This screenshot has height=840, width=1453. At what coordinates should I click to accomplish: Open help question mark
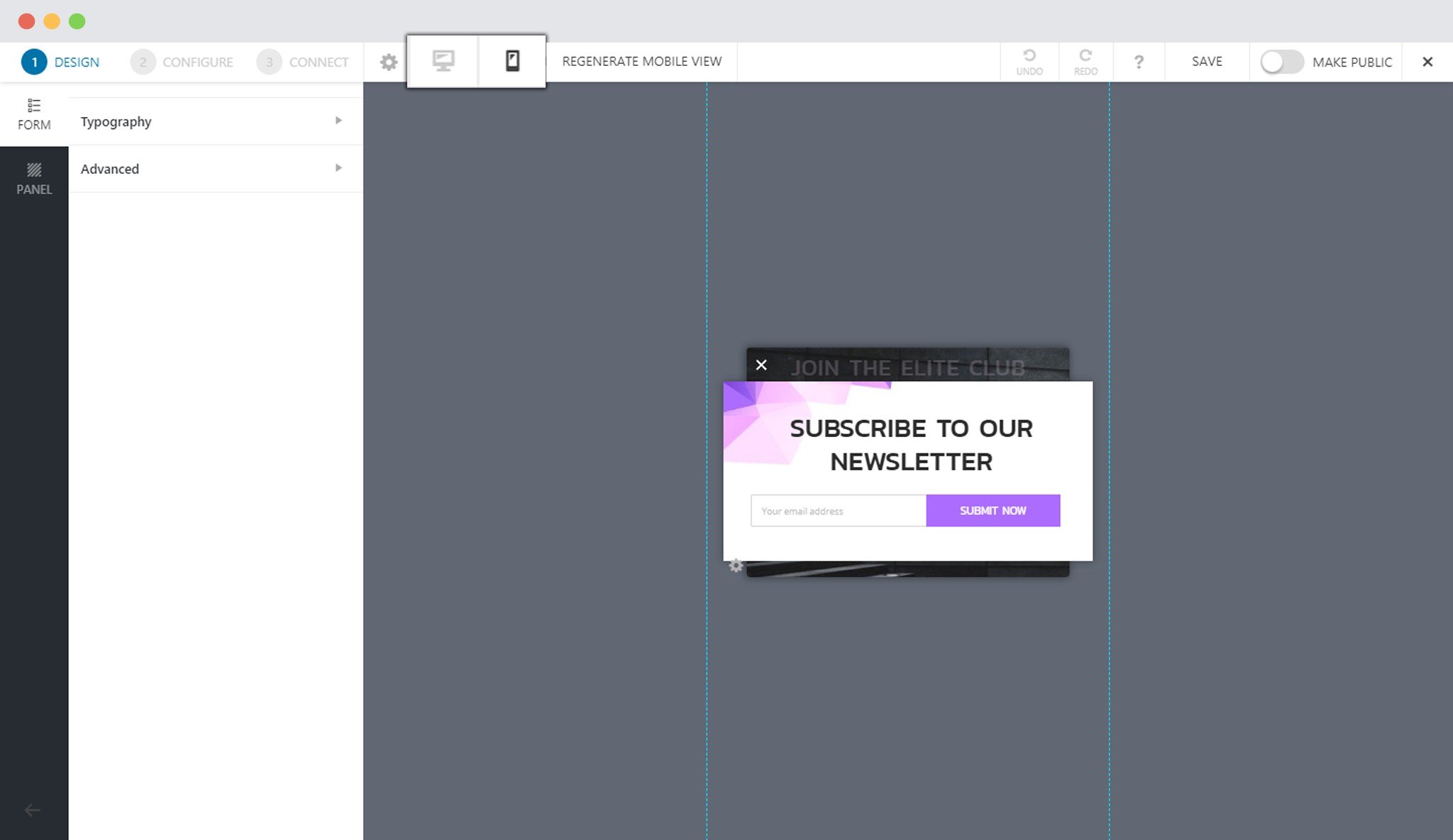tap(1139, 62)
